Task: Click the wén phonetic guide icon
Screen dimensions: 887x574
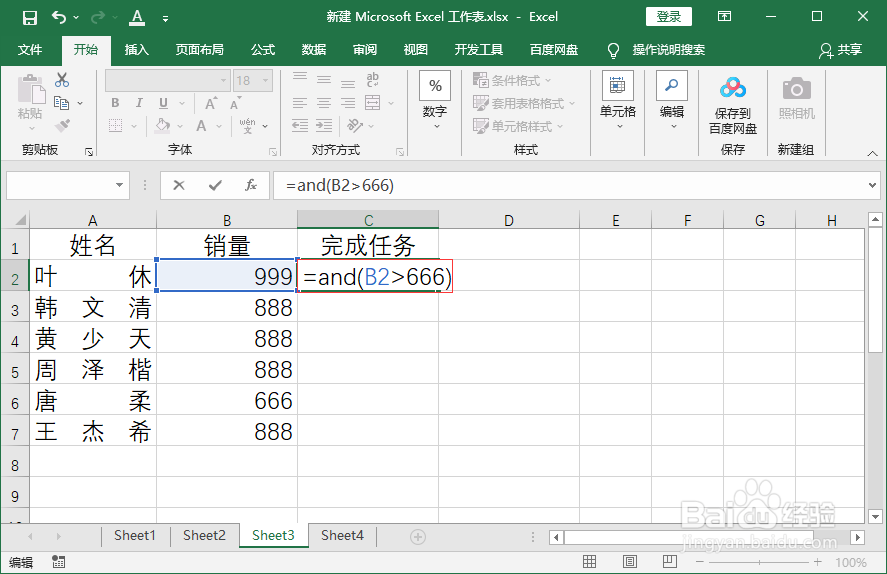Action: pyautogui.click(x=247, y=126)
